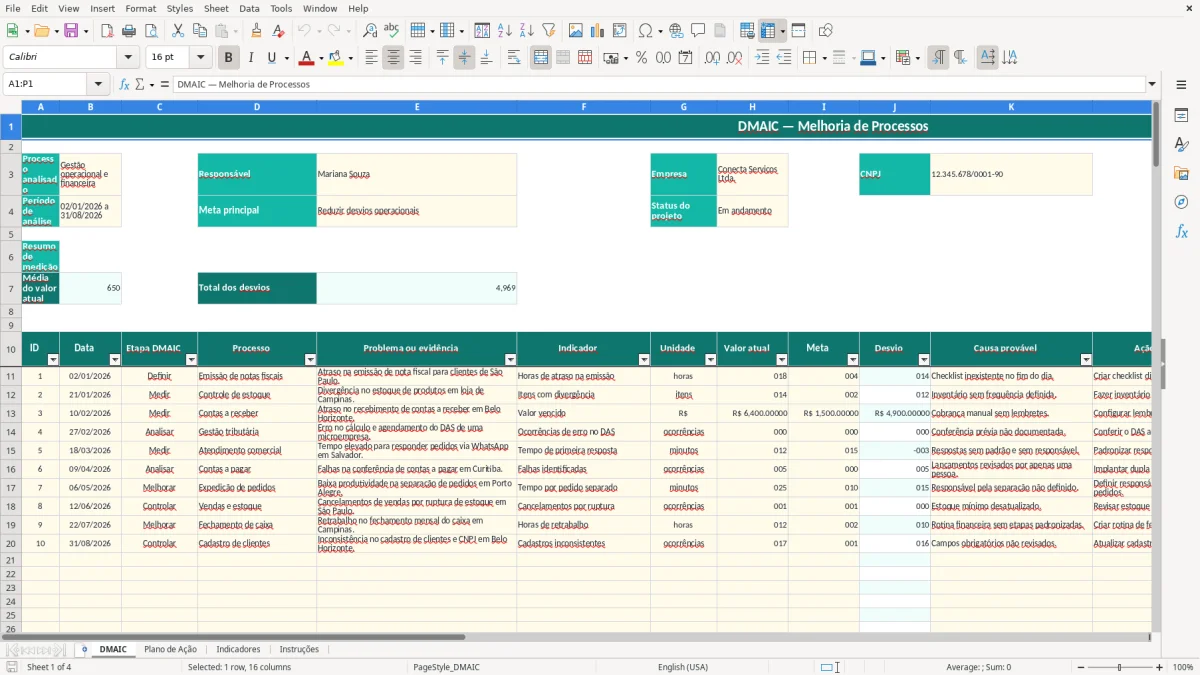Switch to Indicadores sheet tab
The height and width of the screenshot is (675, 1200).
238,650
